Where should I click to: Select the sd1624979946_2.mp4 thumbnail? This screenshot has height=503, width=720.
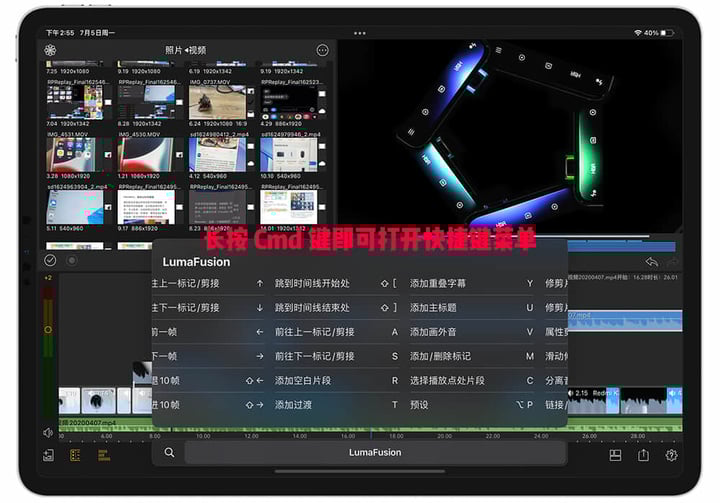289,155
